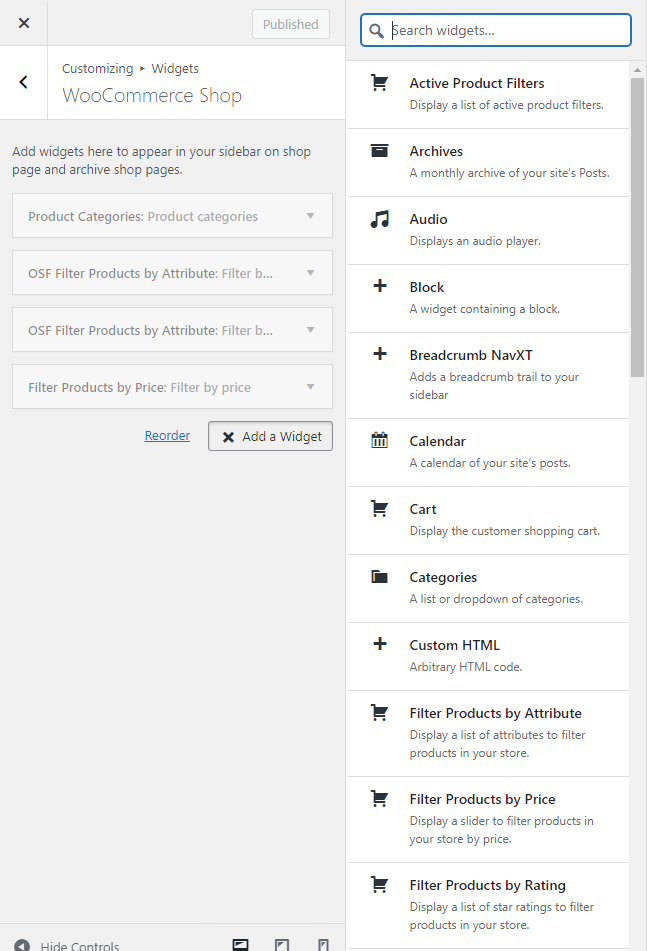
Task: Click the Categories folder icon
Action: tap(380, 576)
